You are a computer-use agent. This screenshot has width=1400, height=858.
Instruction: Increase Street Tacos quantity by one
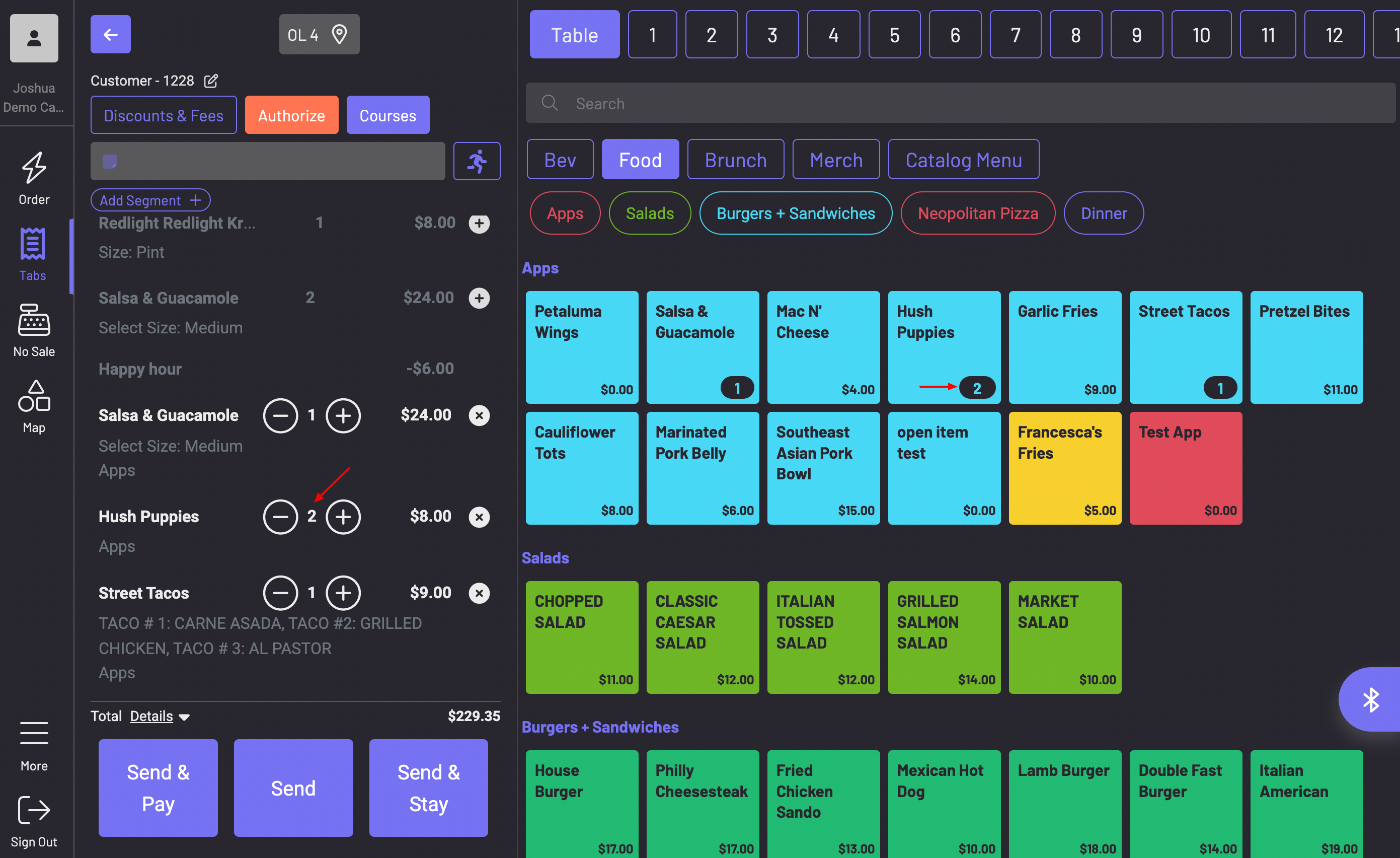pos(343,593)
